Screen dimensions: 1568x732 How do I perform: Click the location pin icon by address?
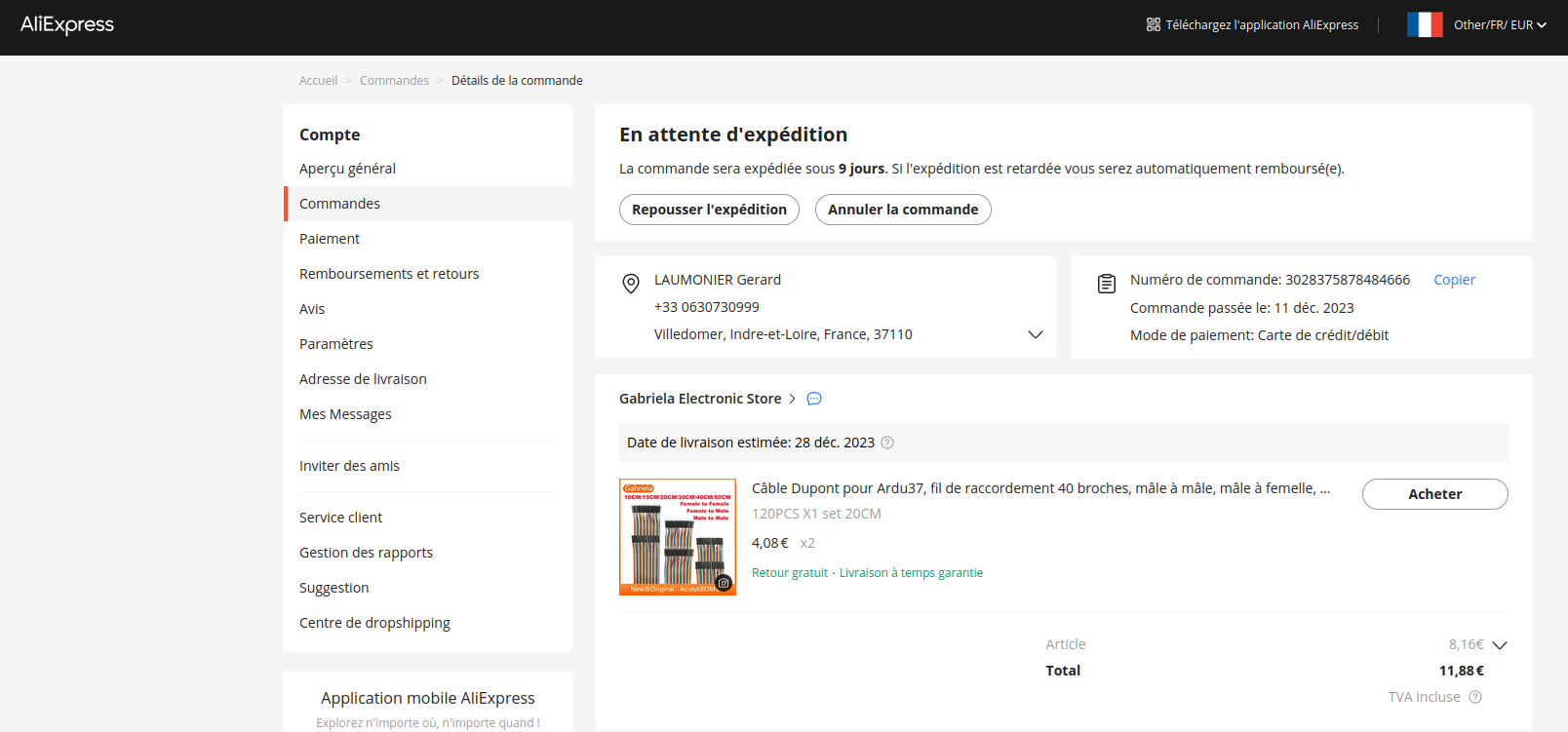[631, 284]
